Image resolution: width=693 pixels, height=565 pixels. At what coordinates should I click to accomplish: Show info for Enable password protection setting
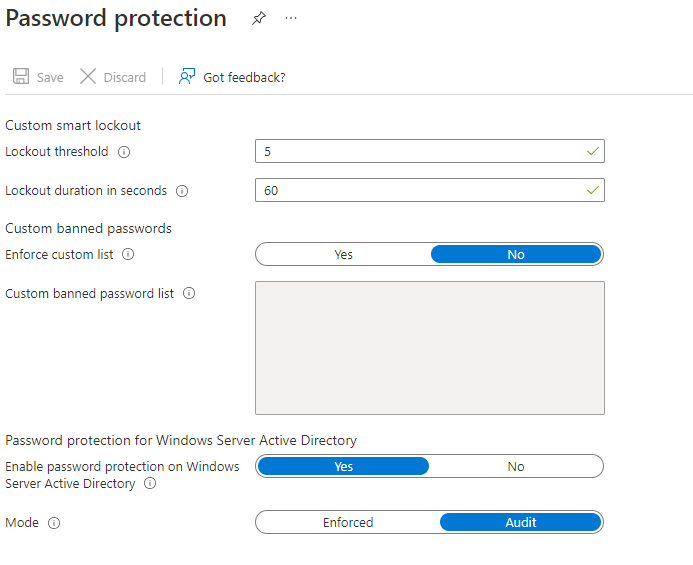150,483
